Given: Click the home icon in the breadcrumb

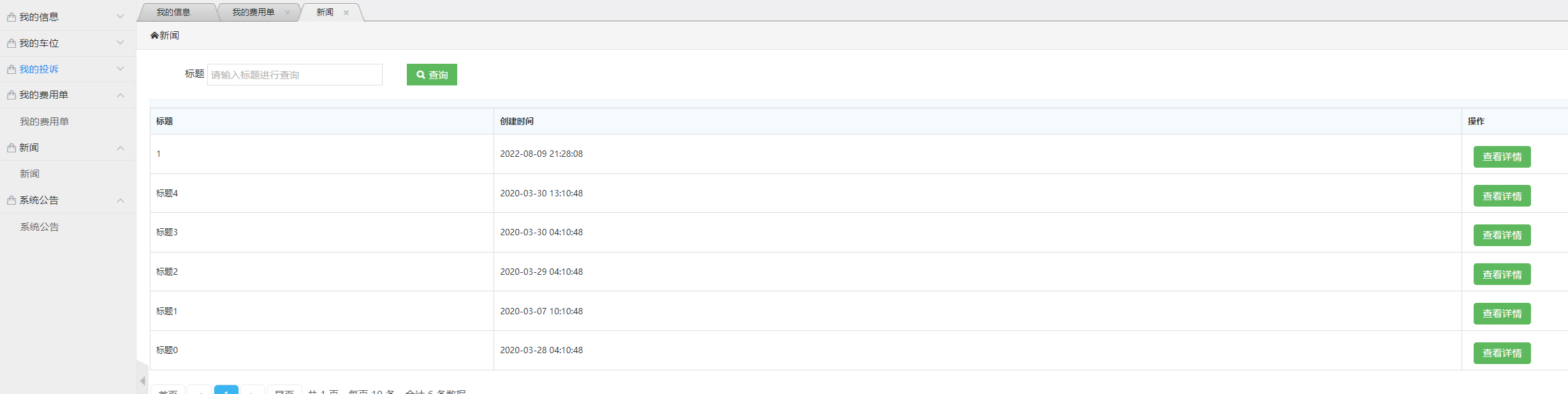Looking at the screenshot, I should [x=154, y=36].
